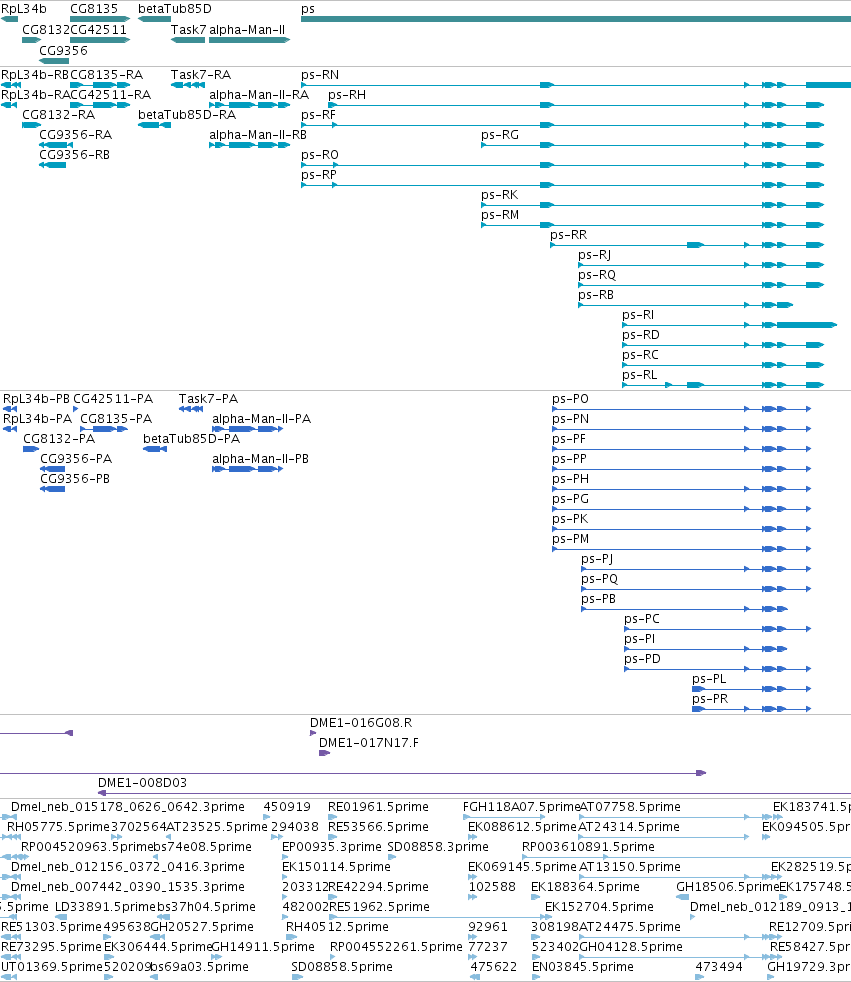Screen dimensions: 851x982
Task: Select the ps-PL protein label
Action: 709,680
